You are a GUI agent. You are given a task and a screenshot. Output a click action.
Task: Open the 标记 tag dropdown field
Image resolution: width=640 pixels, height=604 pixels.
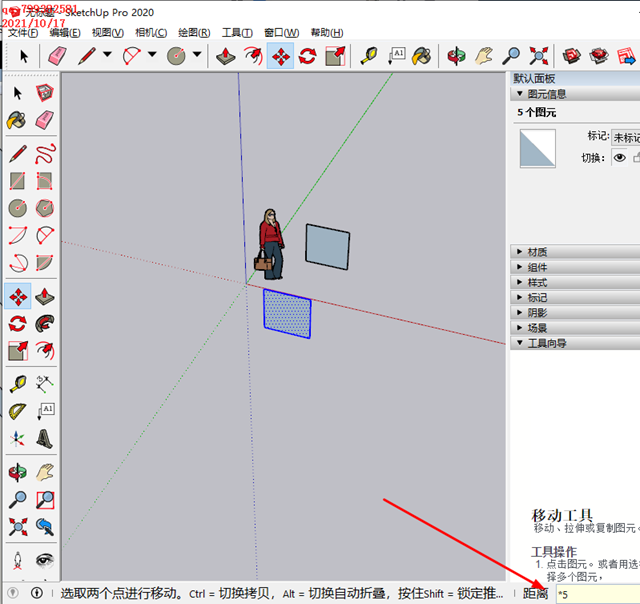626,137
